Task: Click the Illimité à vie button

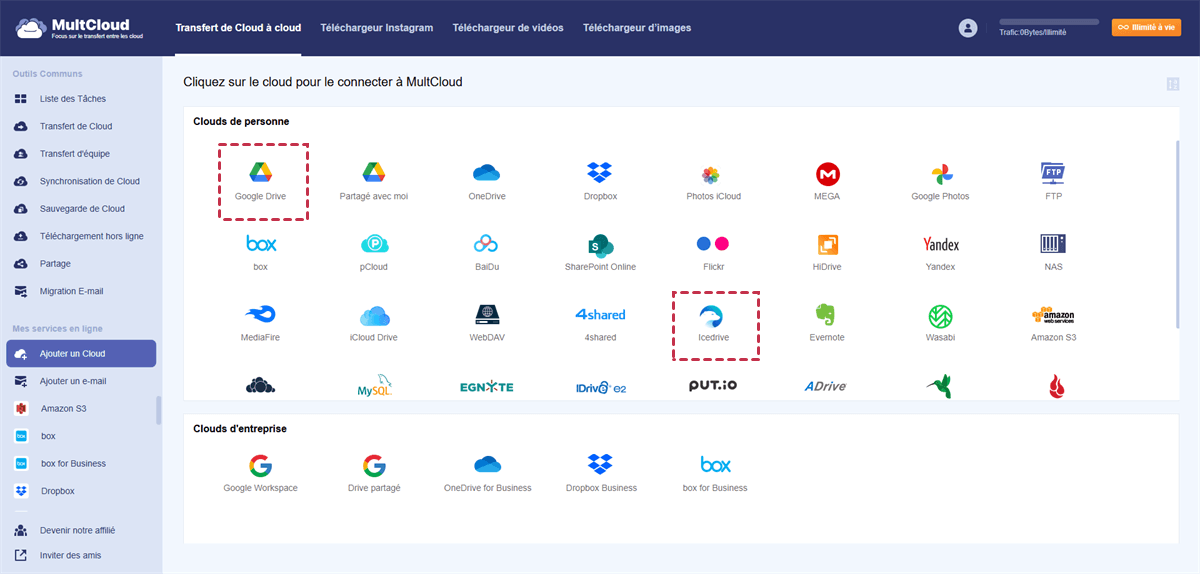Action: [x=1146, y=28]
